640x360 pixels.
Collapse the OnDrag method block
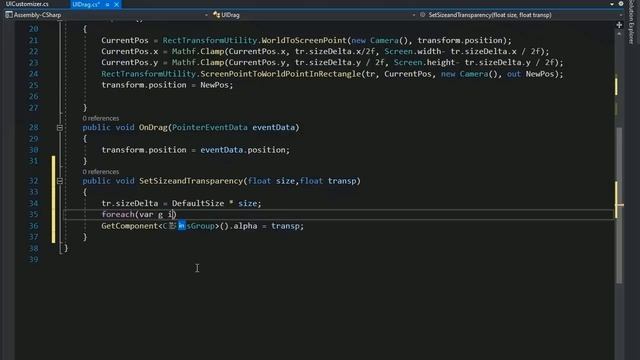pos(60,128)
